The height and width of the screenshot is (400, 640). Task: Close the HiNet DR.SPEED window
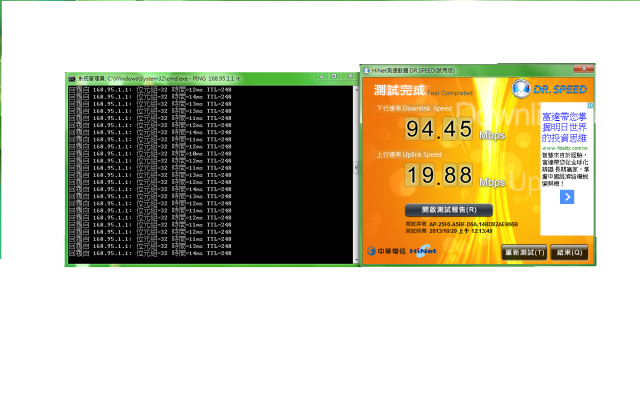tap(584, 69)
